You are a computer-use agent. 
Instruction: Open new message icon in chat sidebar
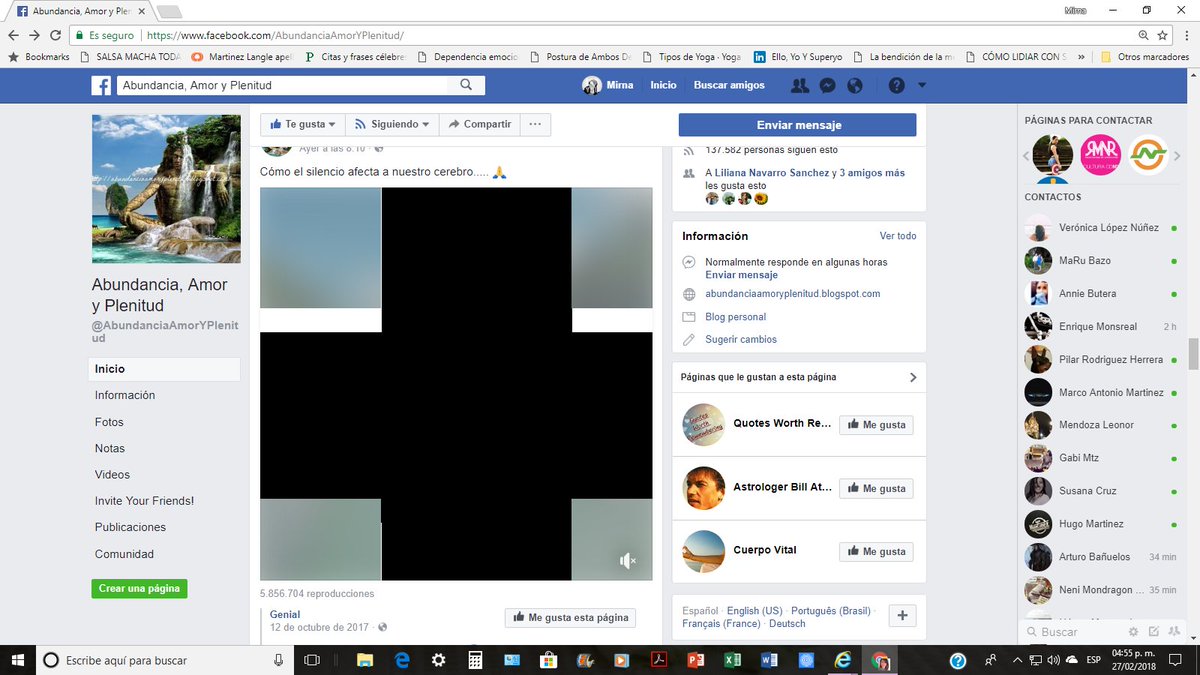pyautogui.click(x=1153, y=631)
